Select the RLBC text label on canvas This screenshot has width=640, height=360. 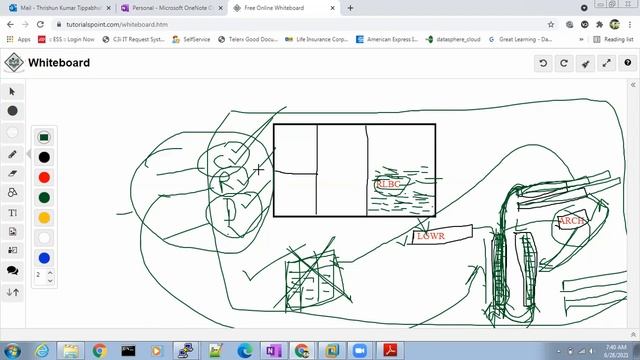click(388, 184)
